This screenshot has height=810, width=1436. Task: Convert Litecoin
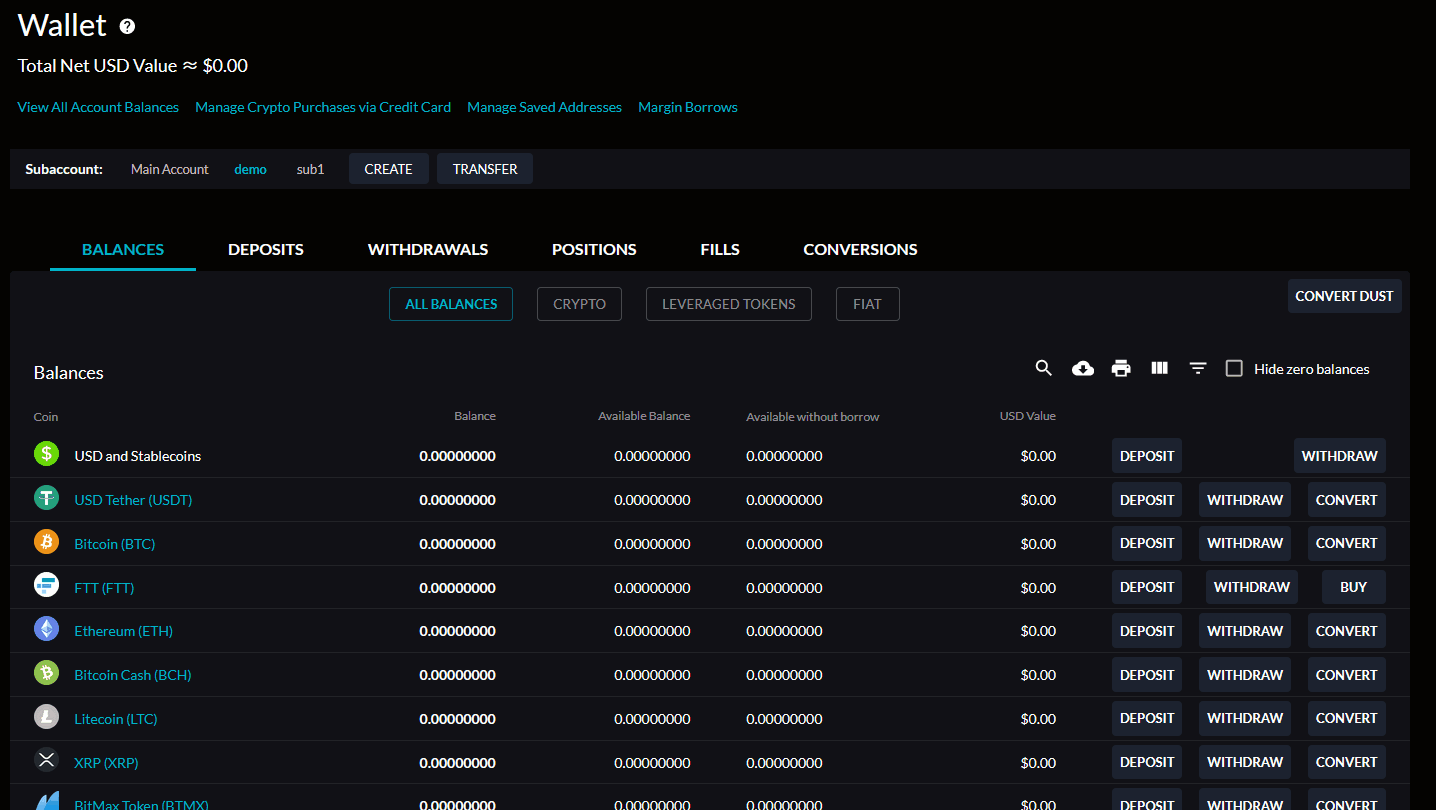(x=1346, y=718)
